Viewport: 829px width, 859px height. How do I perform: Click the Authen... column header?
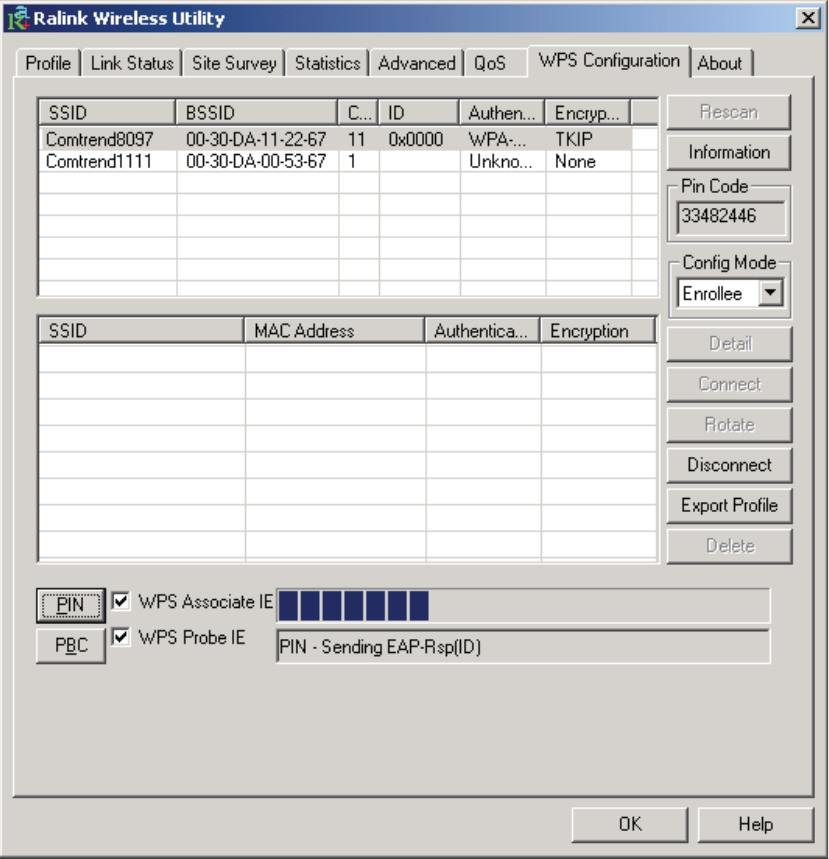(502, 112)
